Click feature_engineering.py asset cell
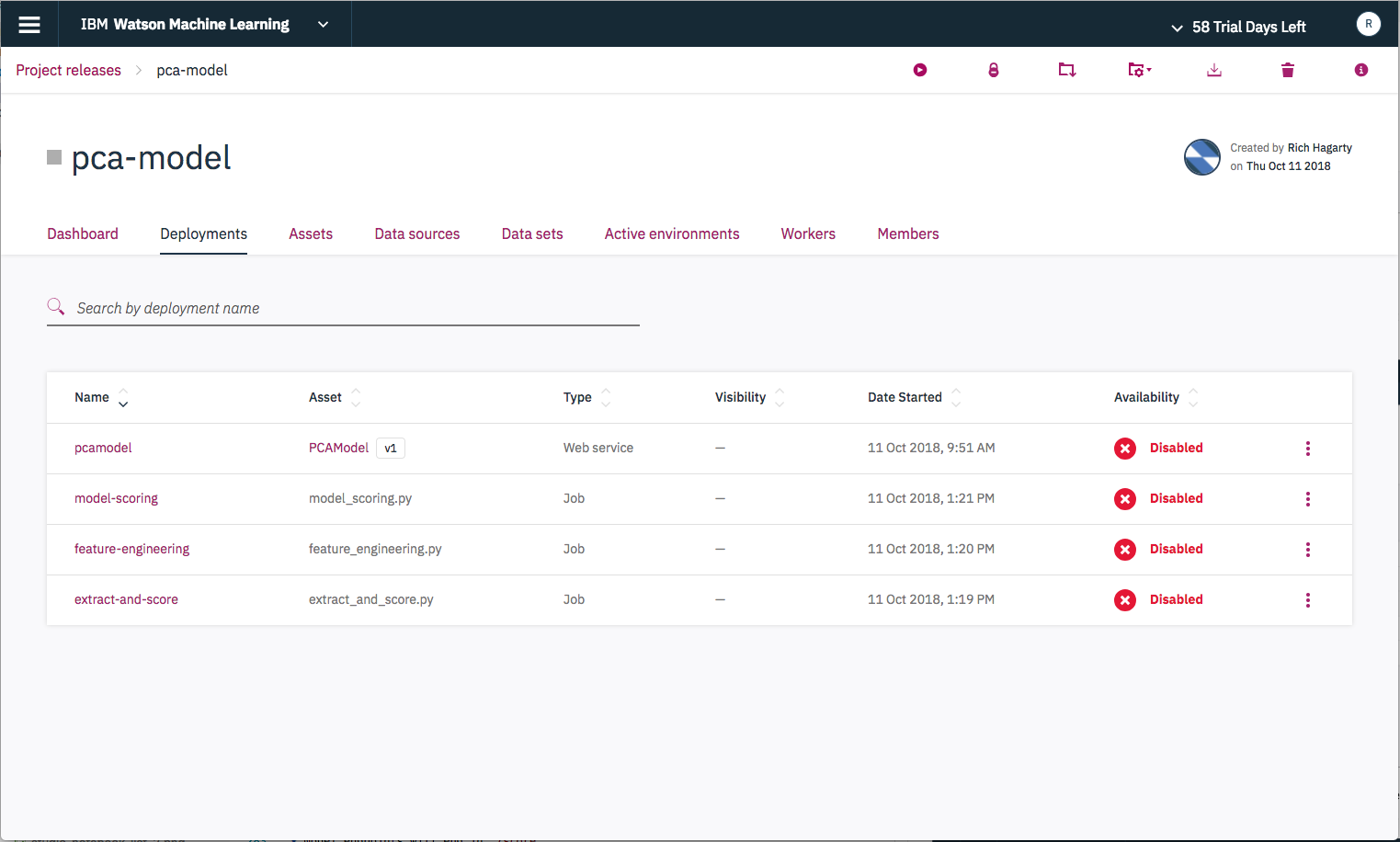Image resolution: width=1400 pixels, height=842 pixels. coord(375,549)
